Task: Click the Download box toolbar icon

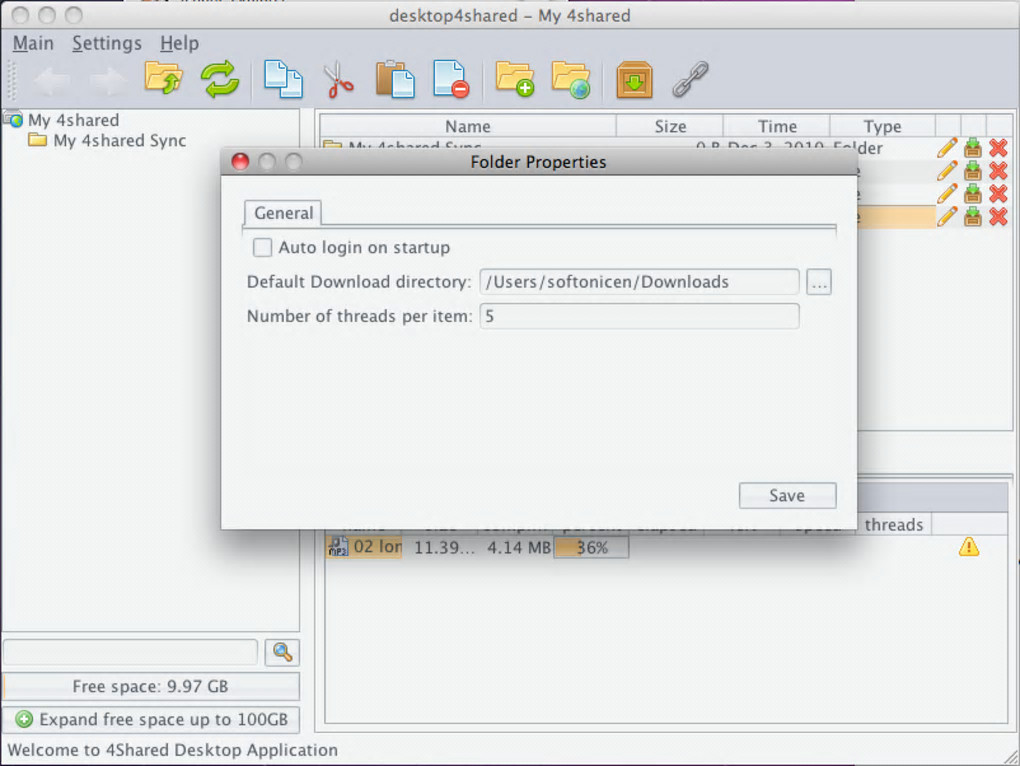Action: pyautogui.click(x=634, y=79)
